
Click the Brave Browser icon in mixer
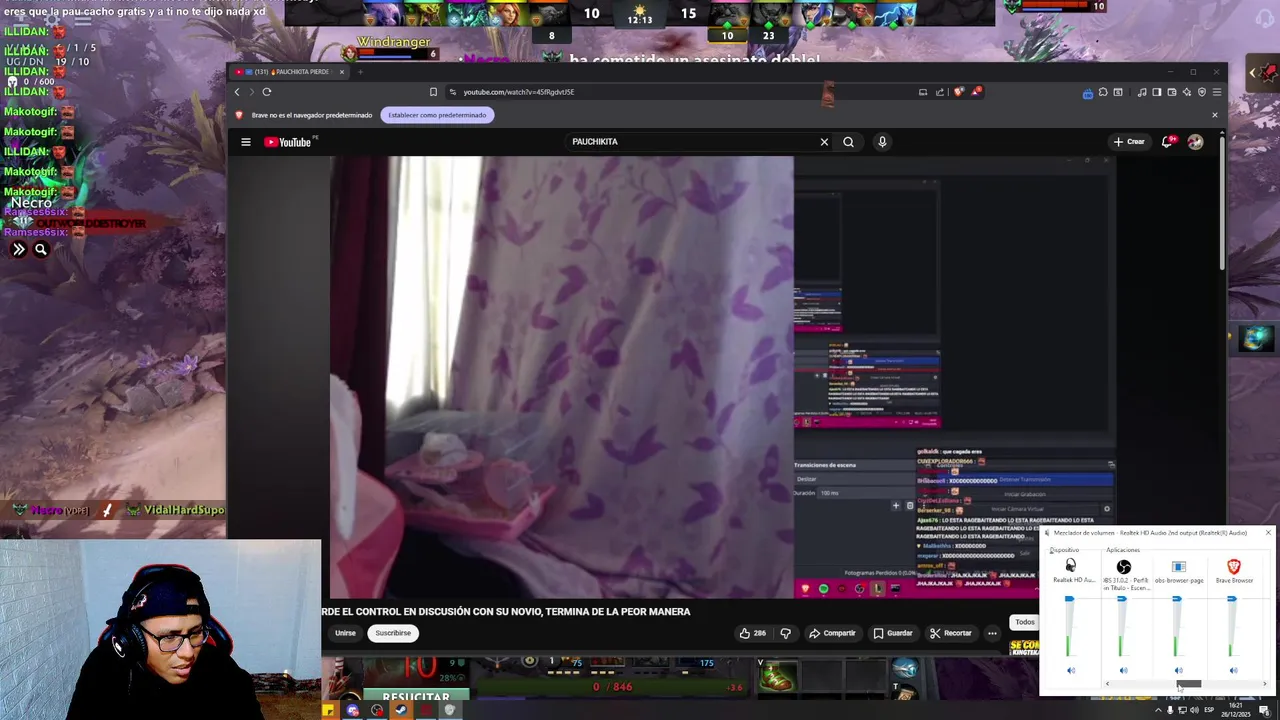tap(1234, 567)
